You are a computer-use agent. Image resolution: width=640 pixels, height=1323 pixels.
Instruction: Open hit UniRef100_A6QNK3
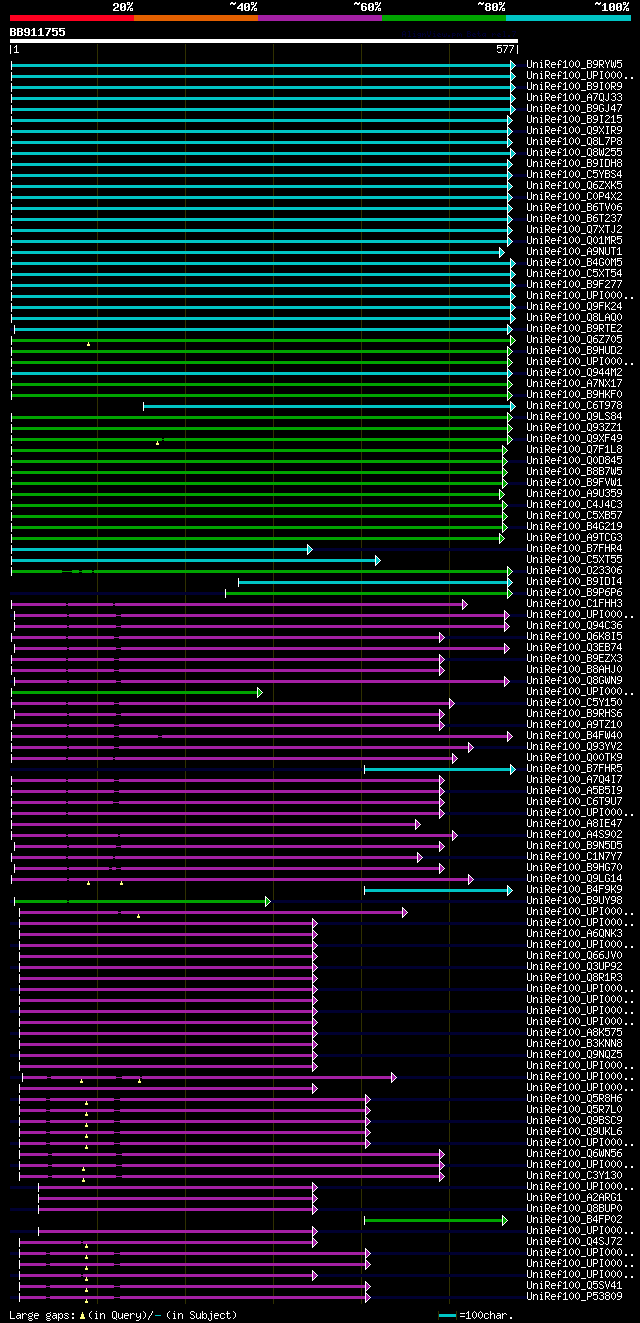tap(574, 933)
